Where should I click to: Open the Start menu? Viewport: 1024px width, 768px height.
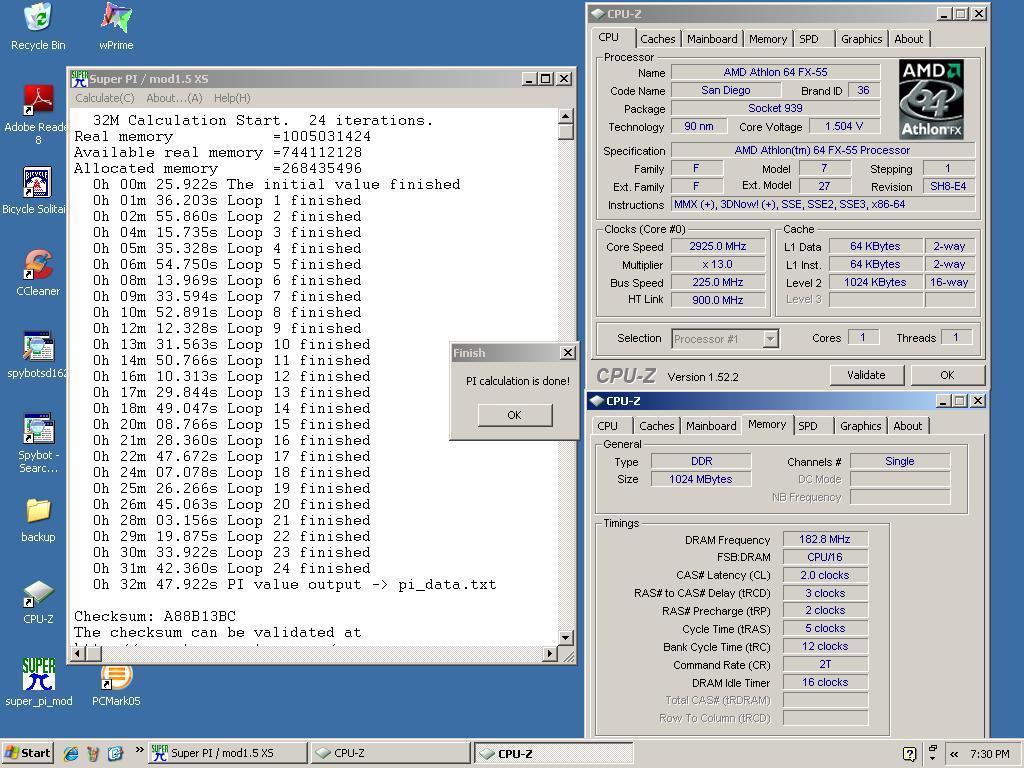pos(27,753)
